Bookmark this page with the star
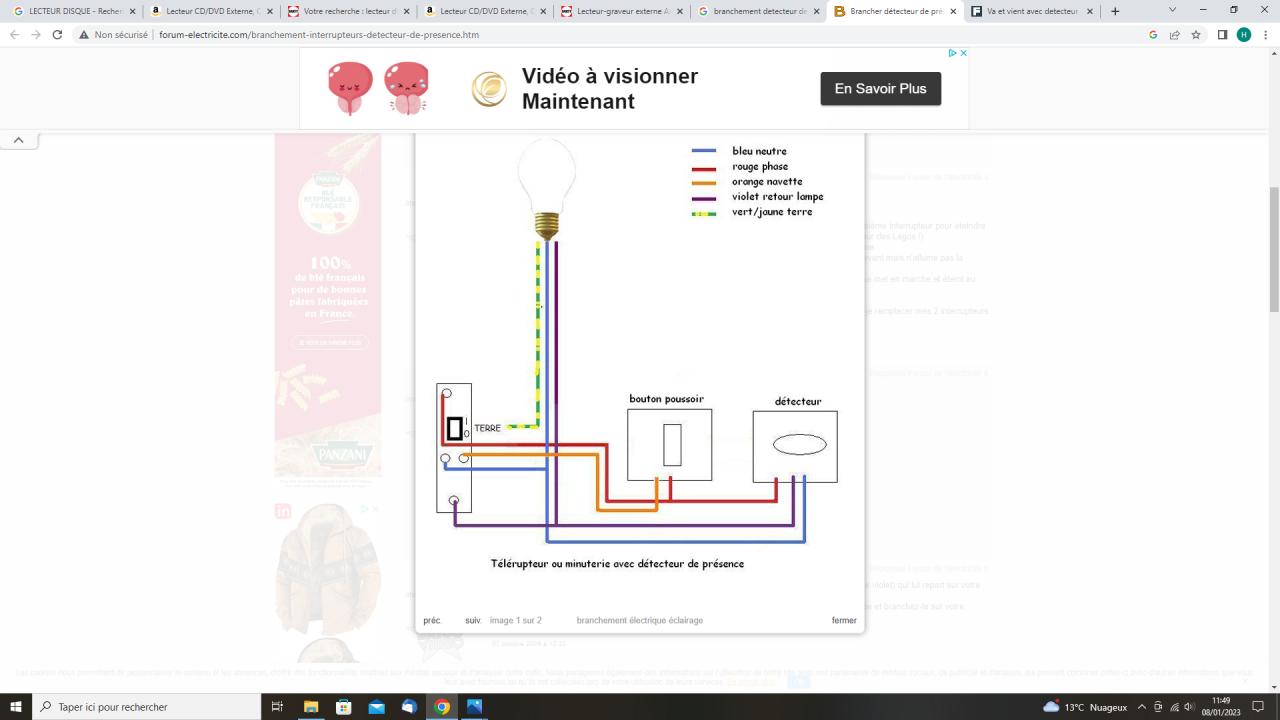Image resolution: width=1280 pixels, height=720 pixels. coord(1196,34)
